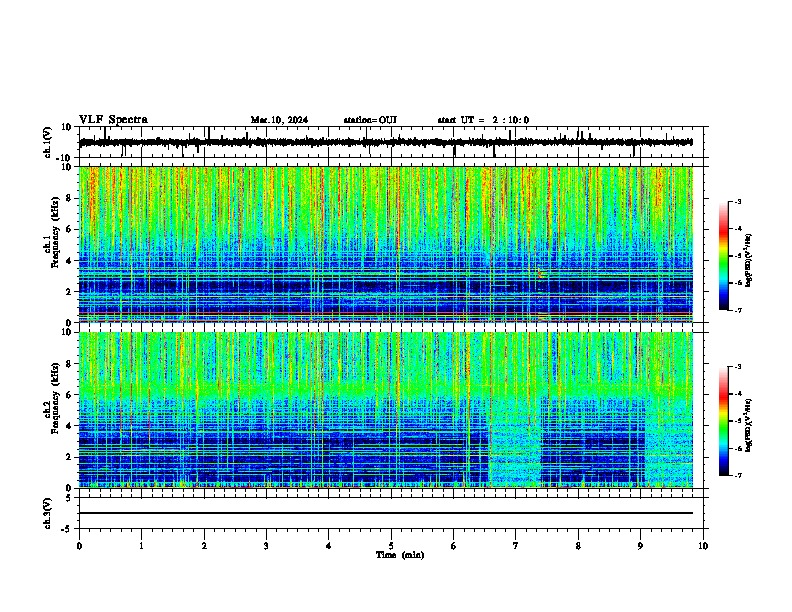Click the "10" tick on the time axis
This screenshot has width=792, height=612.
pyautogui.click(x=703, y=546)
